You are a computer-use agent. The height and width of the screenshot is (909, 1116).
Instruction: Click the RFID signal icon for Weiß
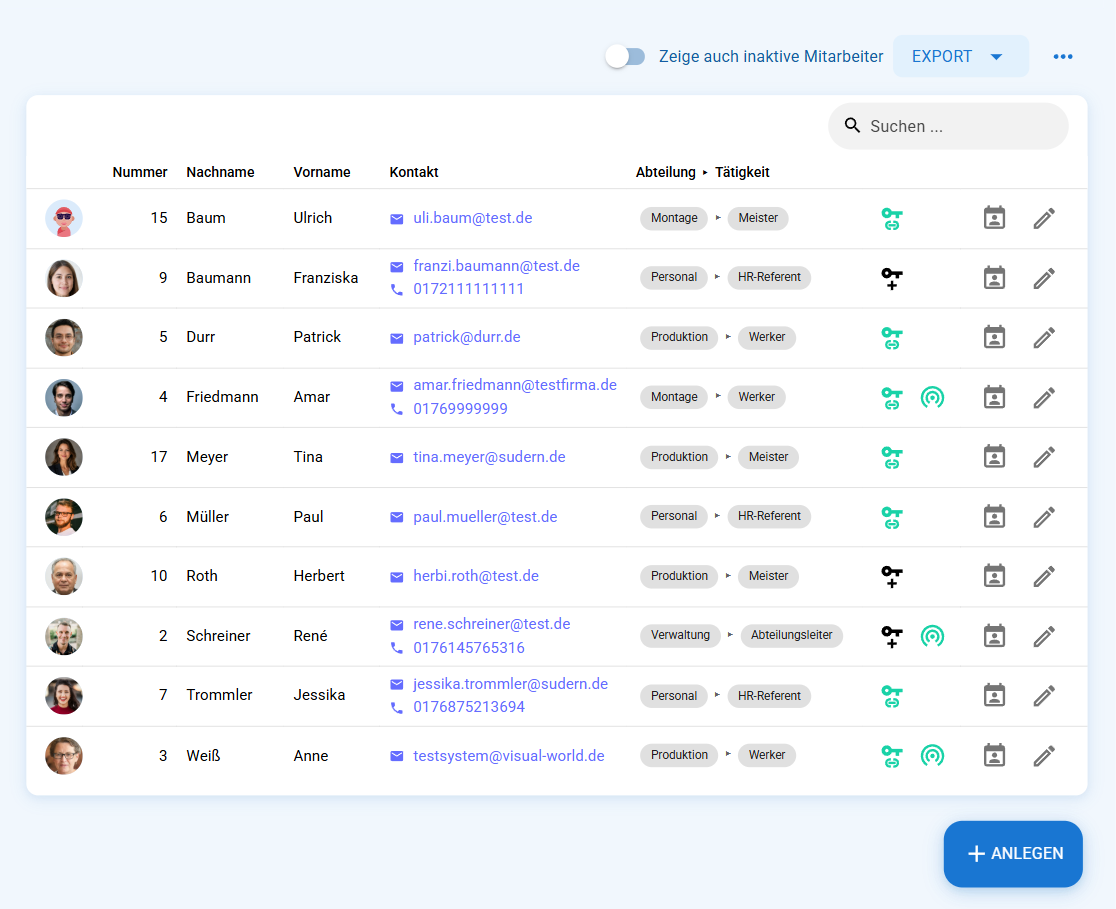(x=932, y=755)
